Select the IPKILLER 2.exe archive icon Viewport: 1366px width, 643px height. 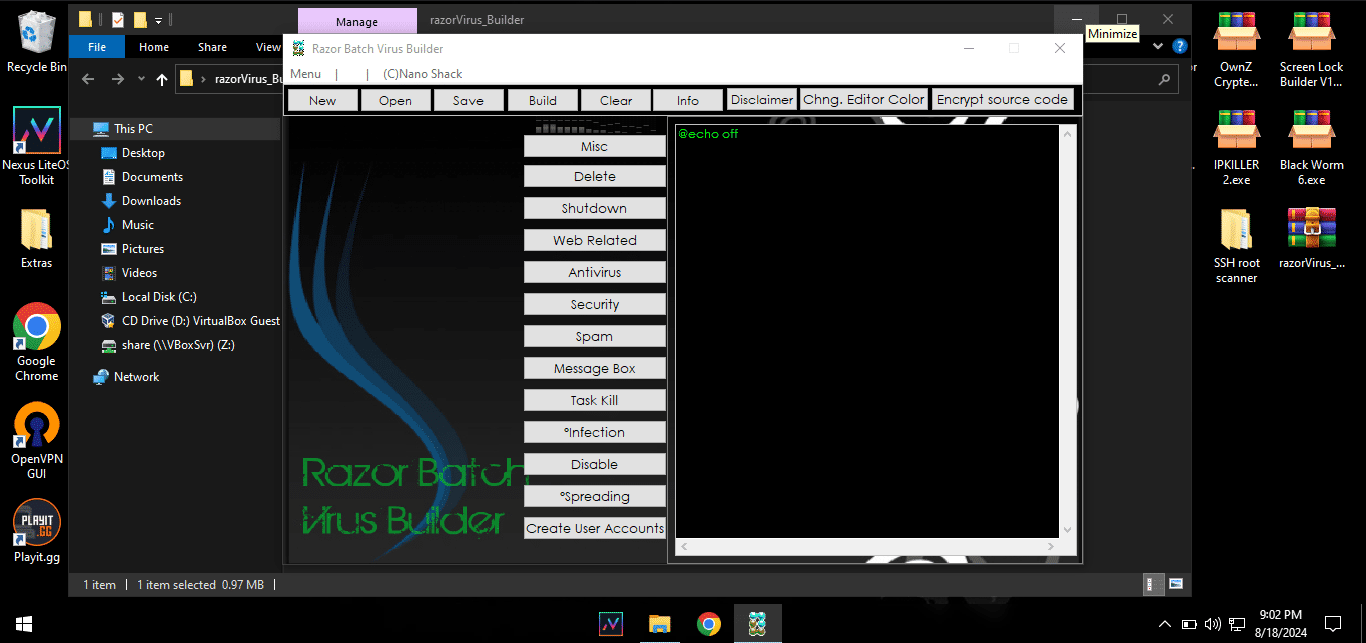pos(1236,147)
